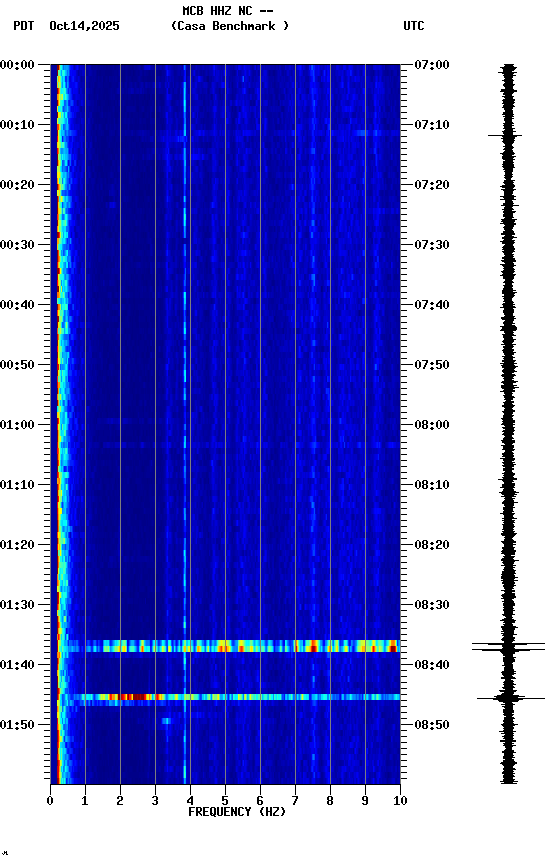Click the 08:10 UTC time label
552x864 pixels.
tap(431, 485)
